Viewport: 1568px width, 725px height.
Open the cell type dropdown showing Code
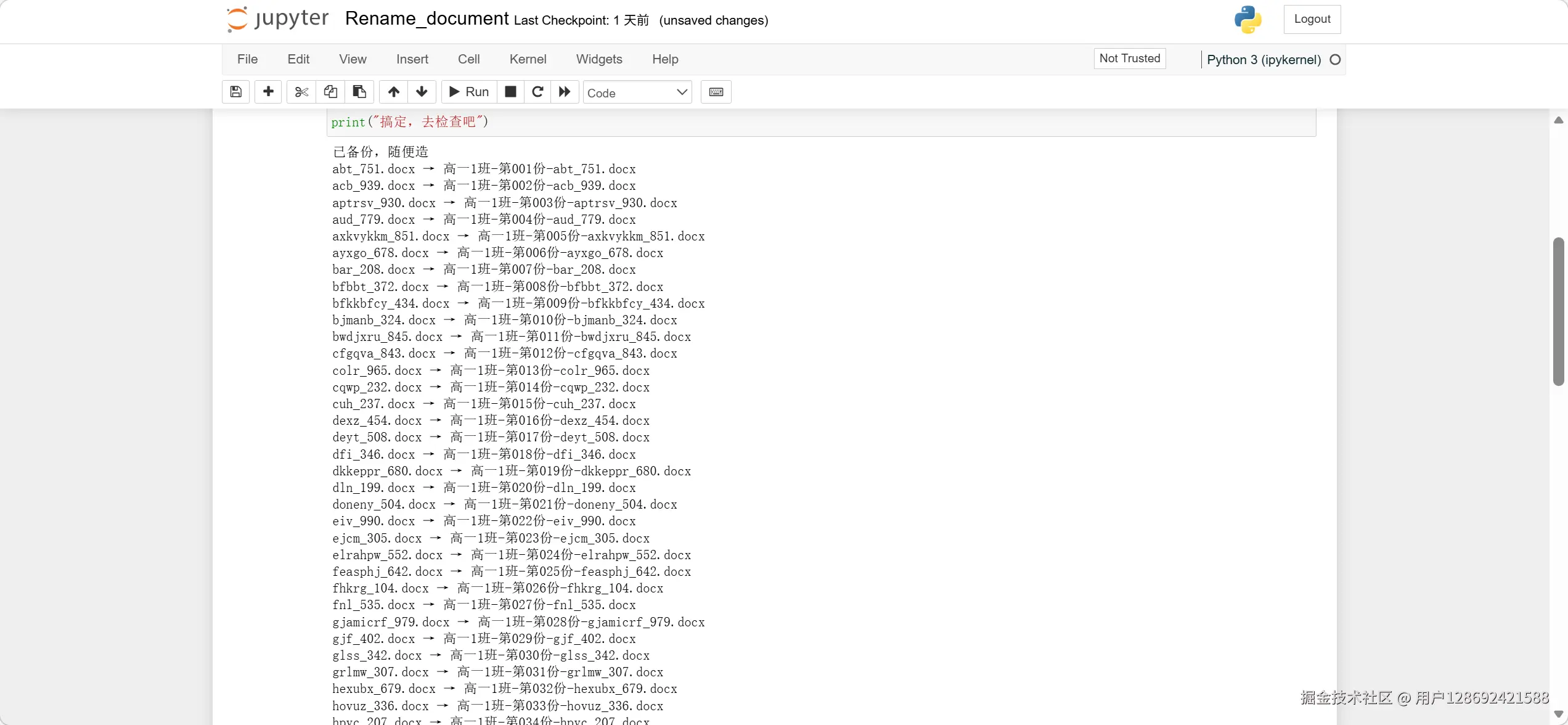(x=637, y=92)
